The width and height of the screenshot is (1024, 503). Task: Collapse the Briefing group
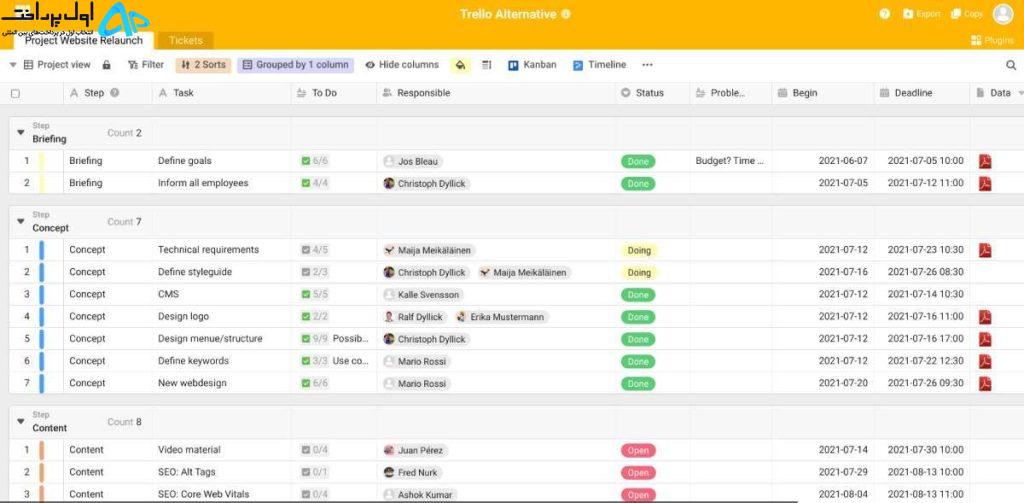[20, 133]
